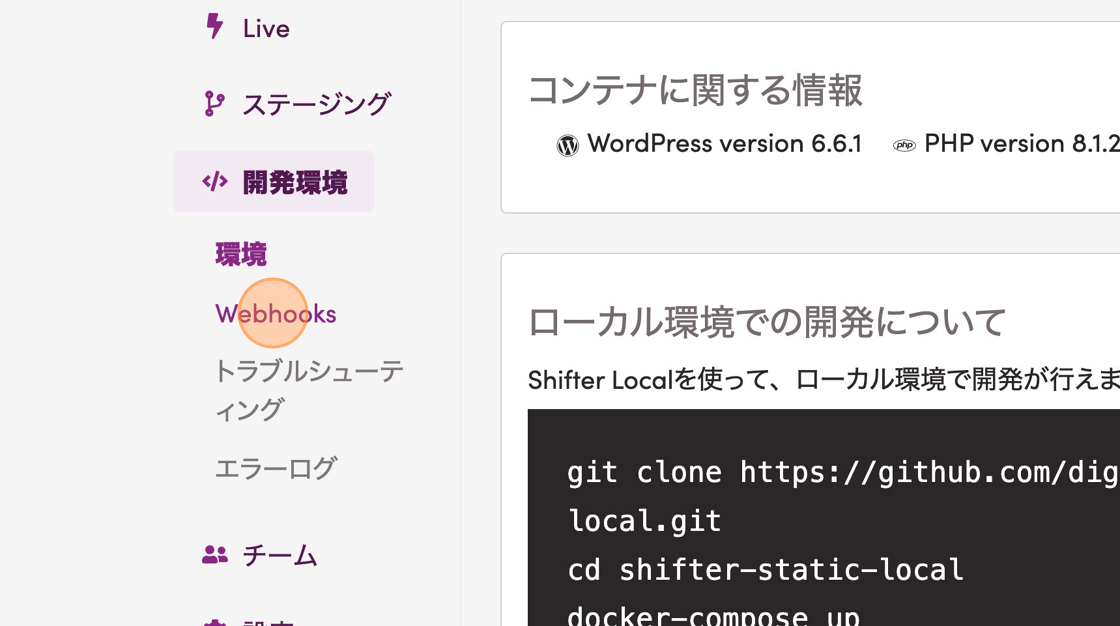1120x626 pixels.
Task: Click the WordPress logo icon
Action: tap(568, 145)
